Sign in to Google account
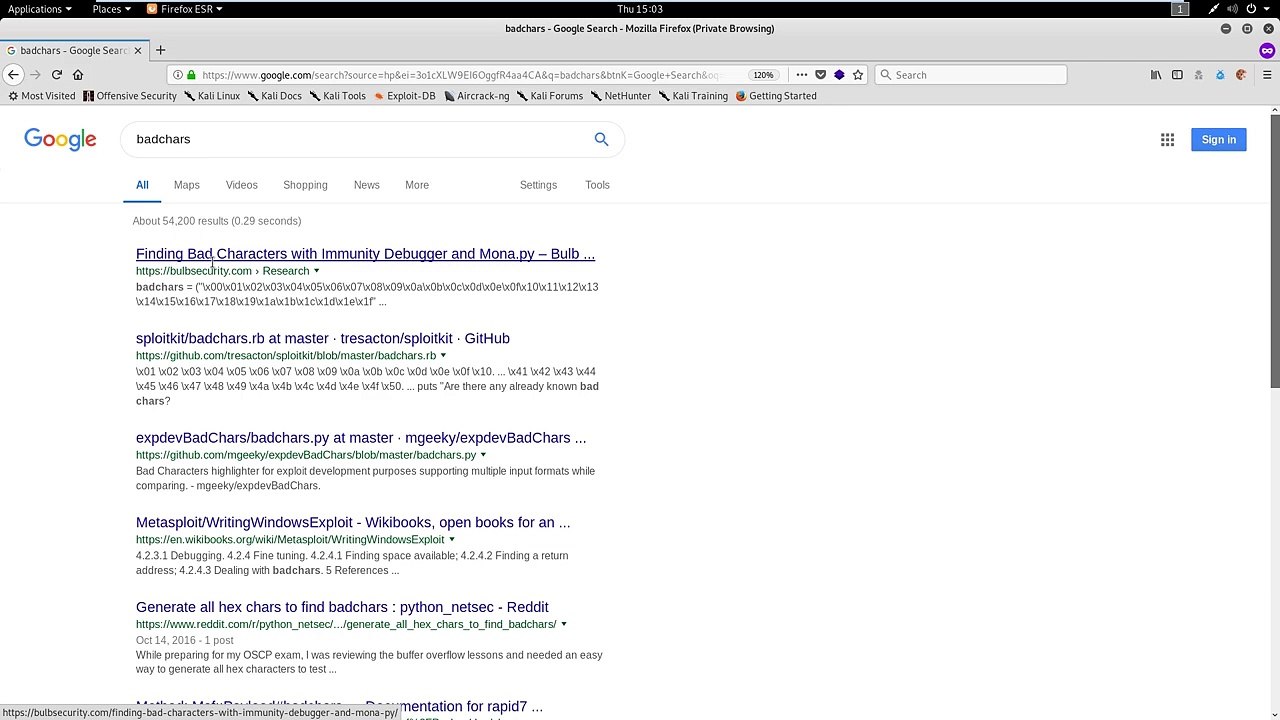1280x720 pixels. coord(1218,140)
